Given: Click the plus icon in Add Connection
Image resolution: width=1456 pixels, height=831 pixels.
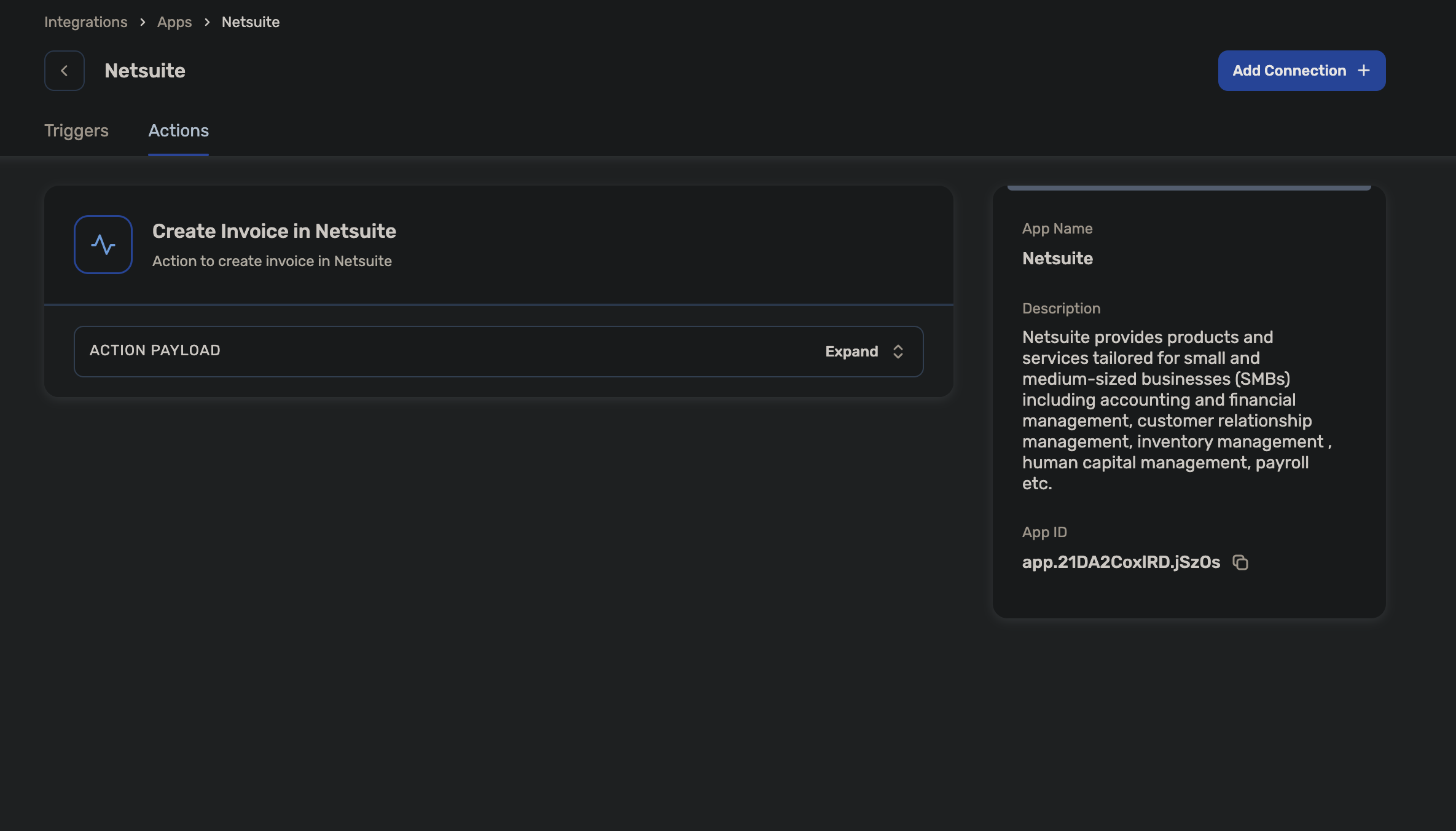Looking at the screenshot, I should [x=1364, y=71].
